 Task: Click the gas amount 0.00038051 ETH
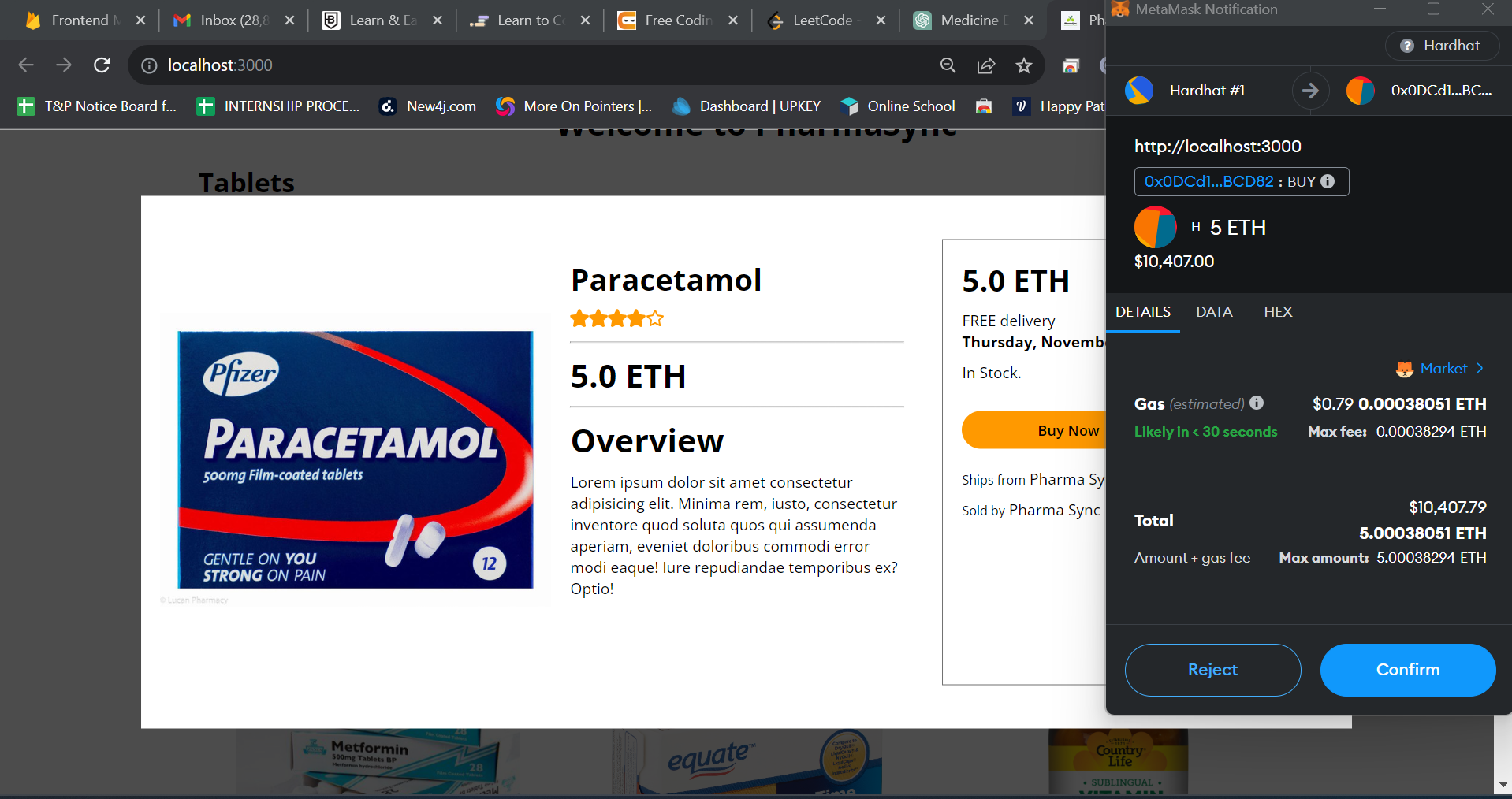click(x=1422, y=404)
